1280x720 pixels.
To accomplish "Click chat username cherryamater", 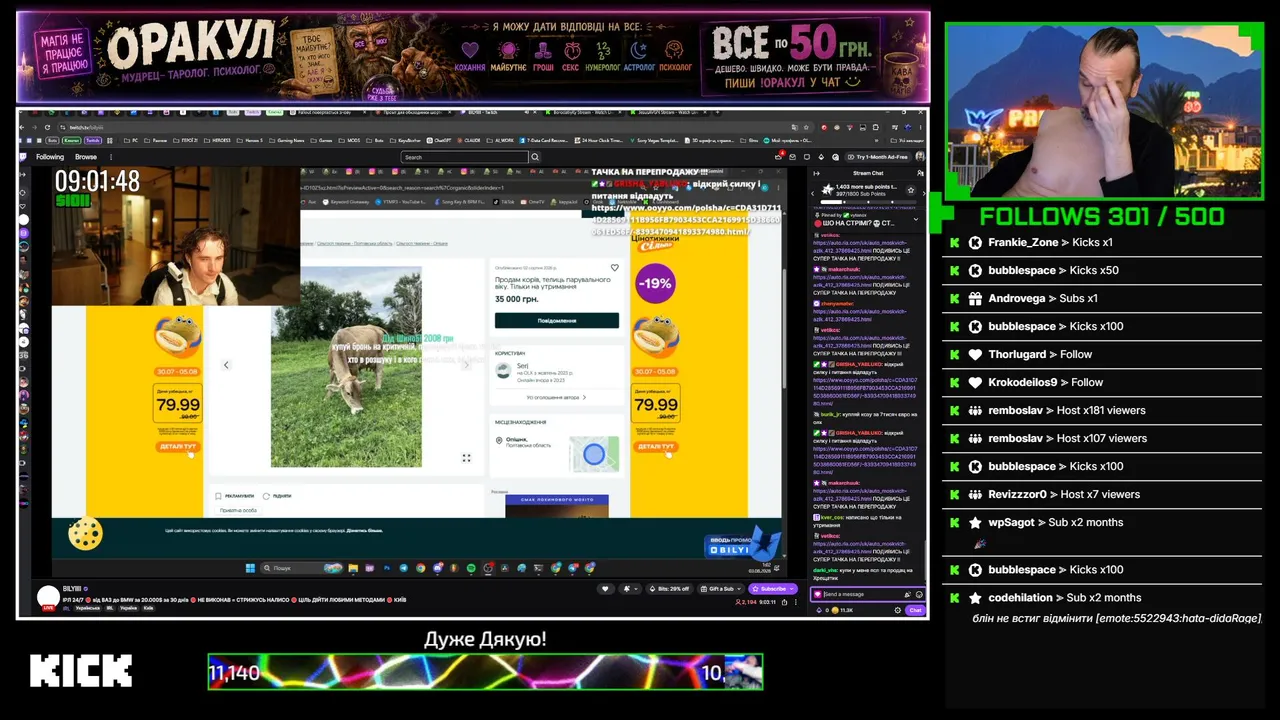I will coord(837,303).
